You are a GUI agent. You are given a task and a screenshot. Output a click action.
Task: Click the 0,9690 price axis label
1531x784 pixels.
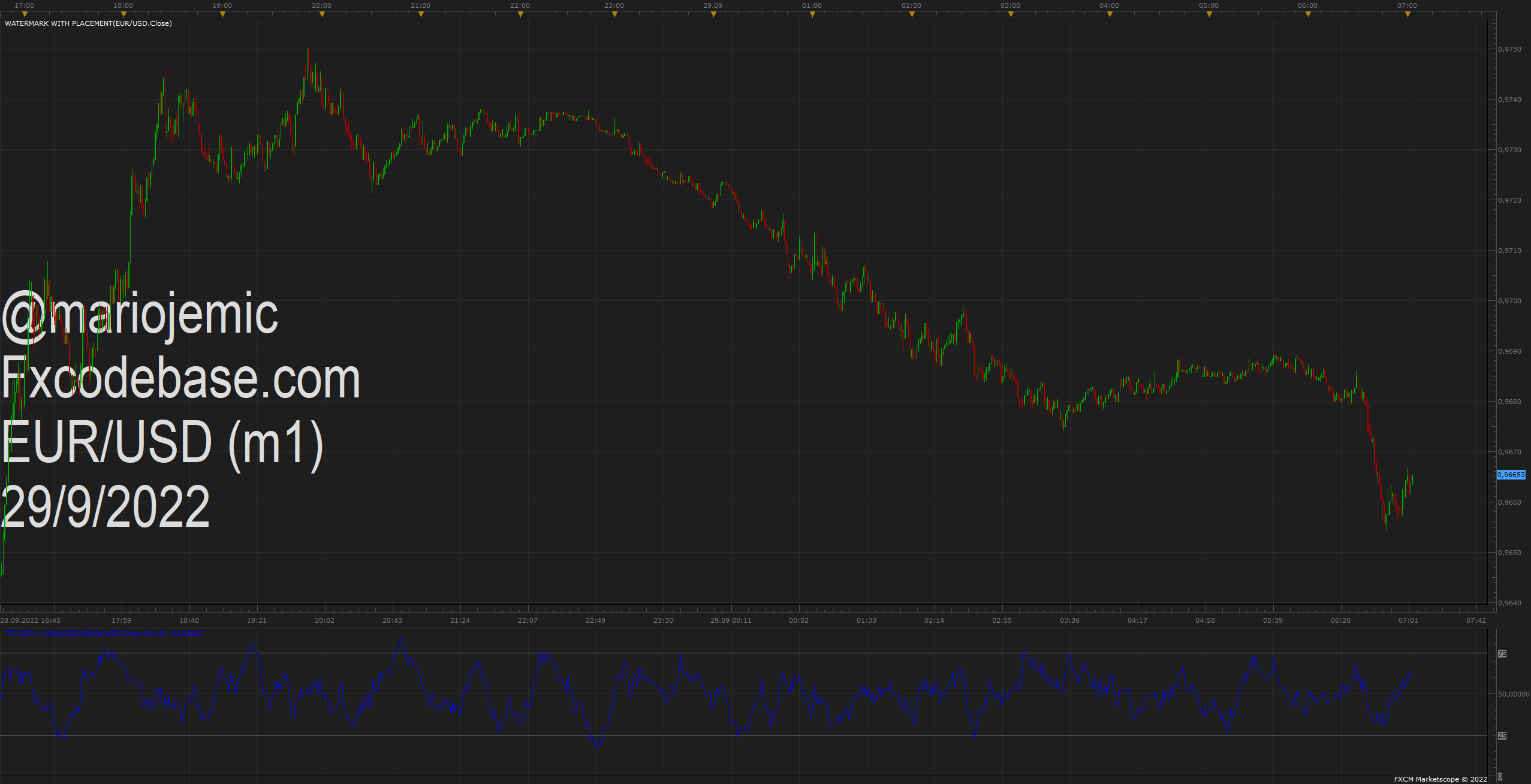[x=1509, y=351]
